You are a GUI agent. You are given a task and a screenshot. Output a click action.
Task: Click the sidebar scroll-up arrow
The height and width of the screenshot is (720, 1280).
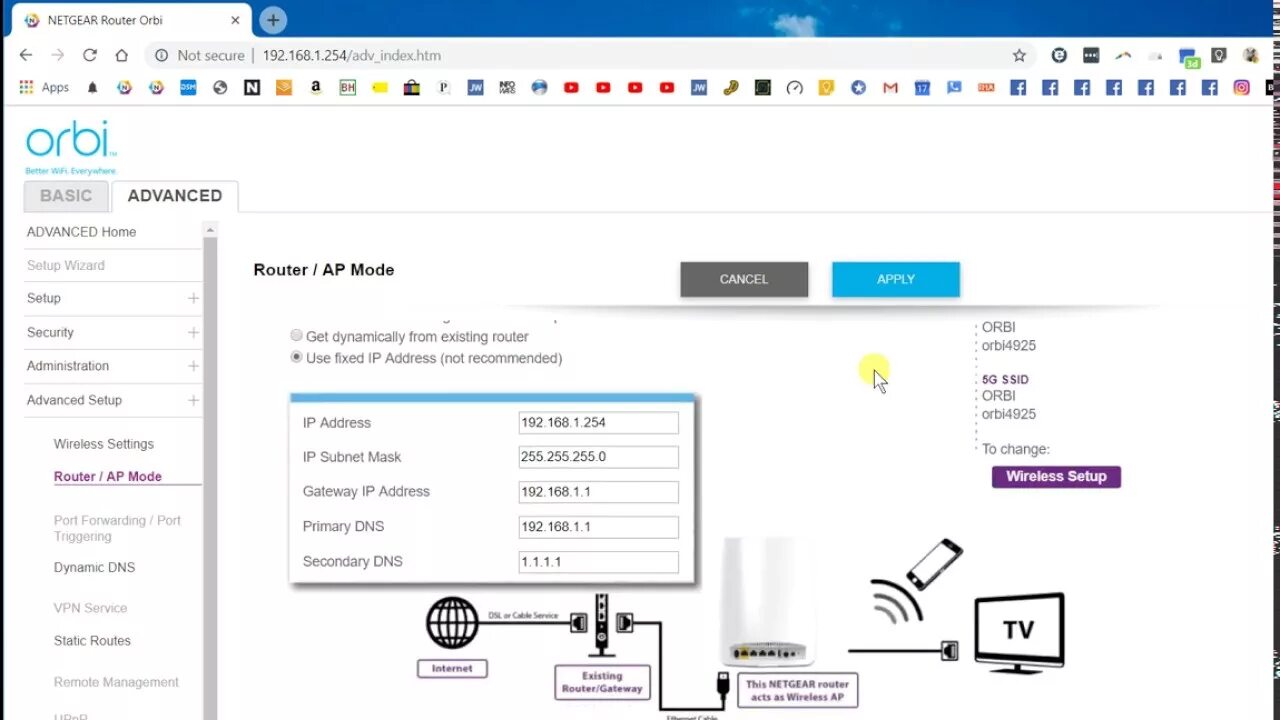210,231
